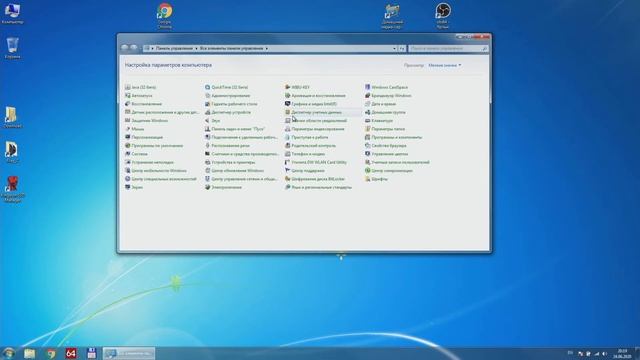Screen dimensions: 640x360
Task: Open Брандмауэр Windows item
Action: tap(388, 96)
